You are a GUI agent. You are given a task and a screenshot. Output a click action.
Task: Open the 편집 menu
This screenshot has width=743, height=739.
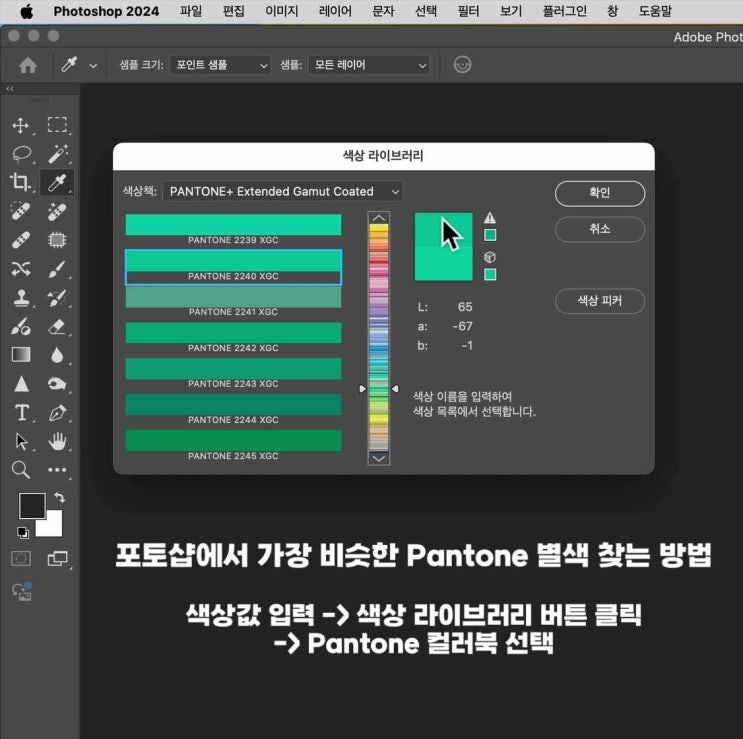[234, 11]
